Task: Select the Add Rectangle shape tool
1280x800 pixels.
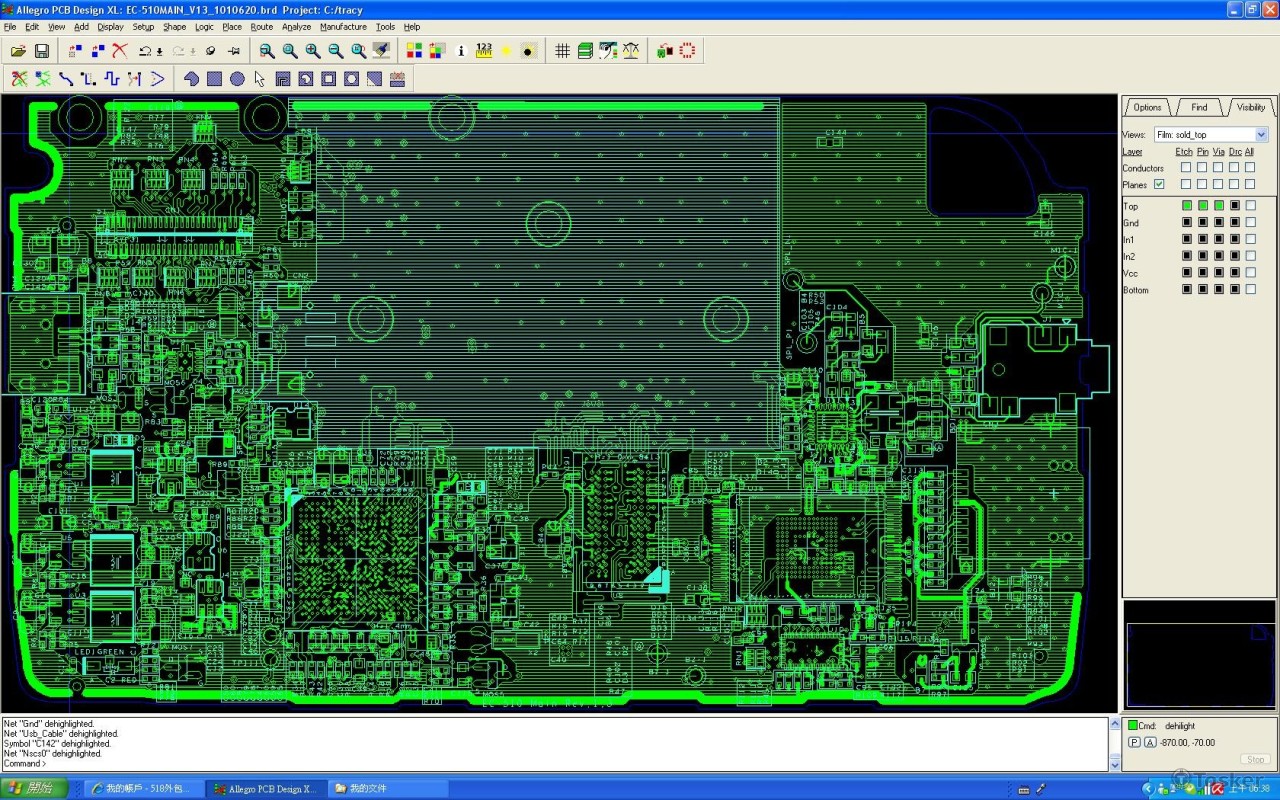Action: coord(214,79)
